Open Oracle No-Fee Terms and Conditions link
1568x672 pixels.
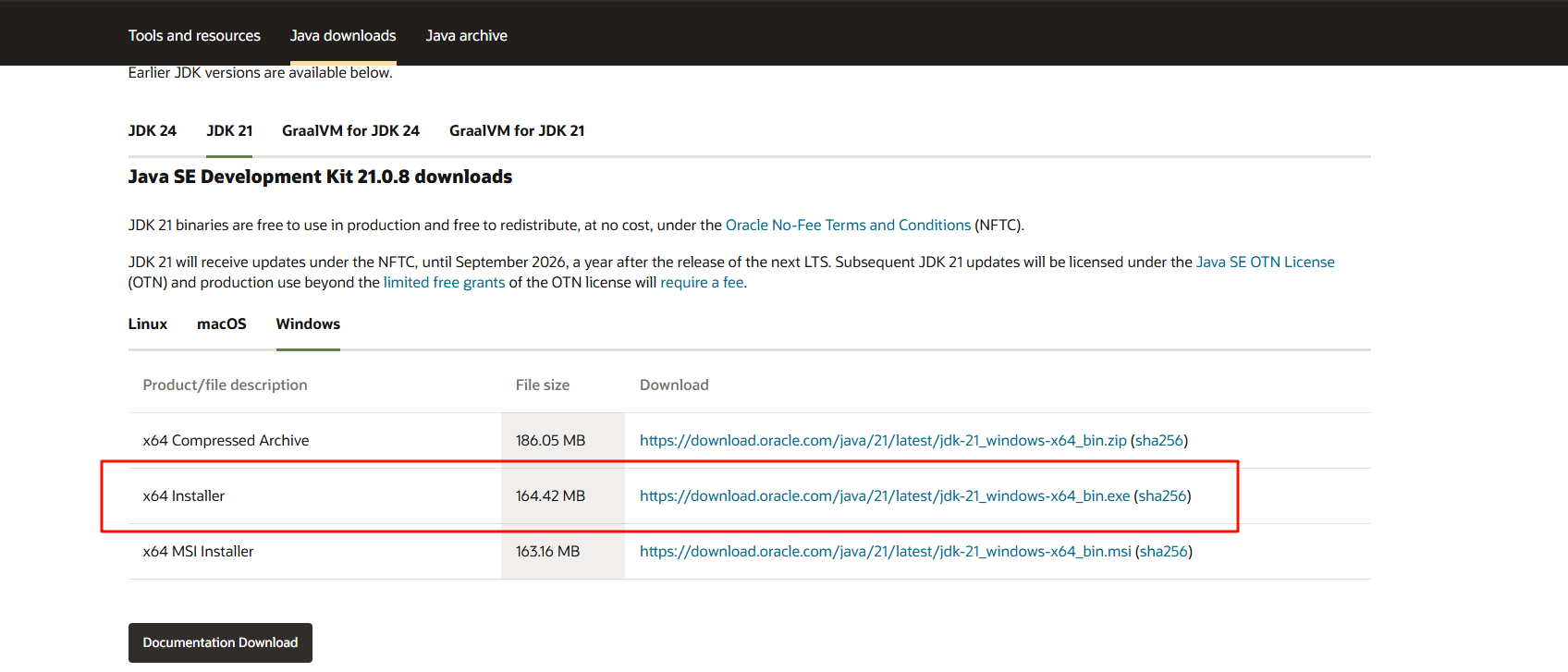[848, 225]
